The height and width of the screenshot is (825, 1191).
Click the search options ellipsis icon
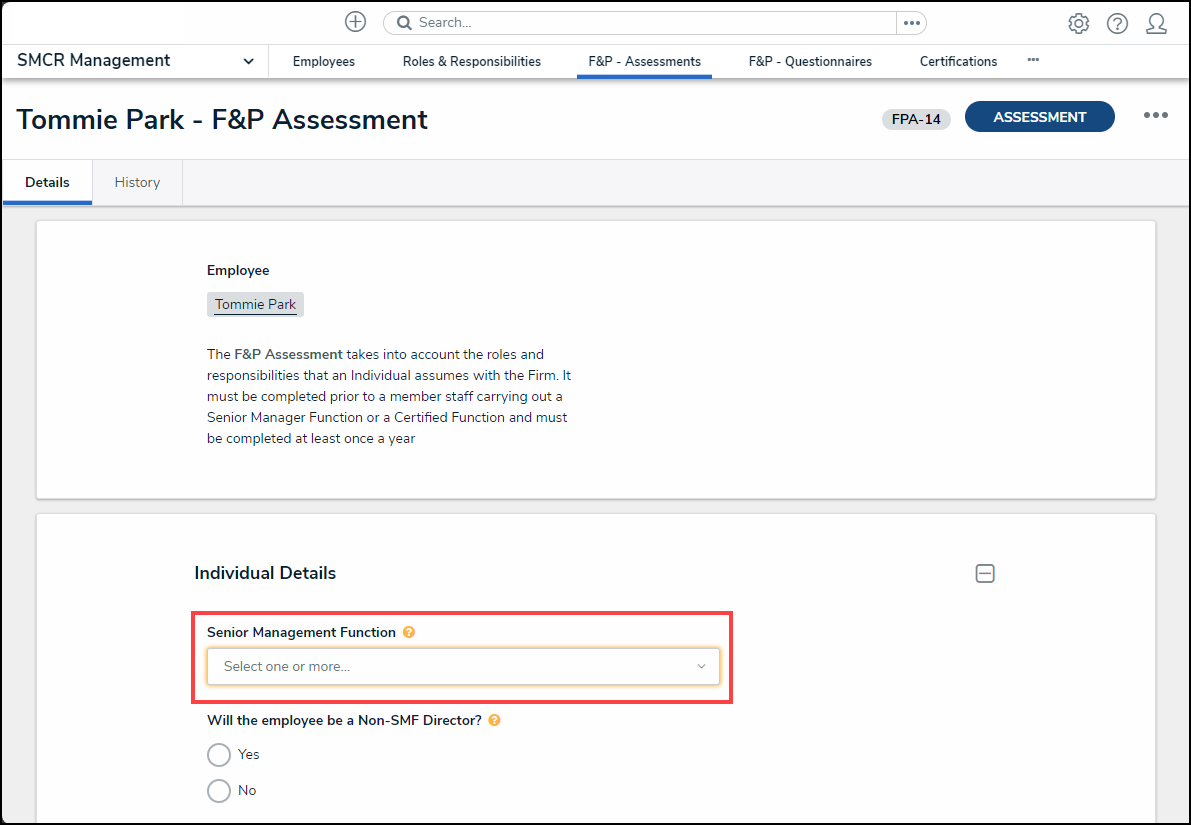(911, 23)
